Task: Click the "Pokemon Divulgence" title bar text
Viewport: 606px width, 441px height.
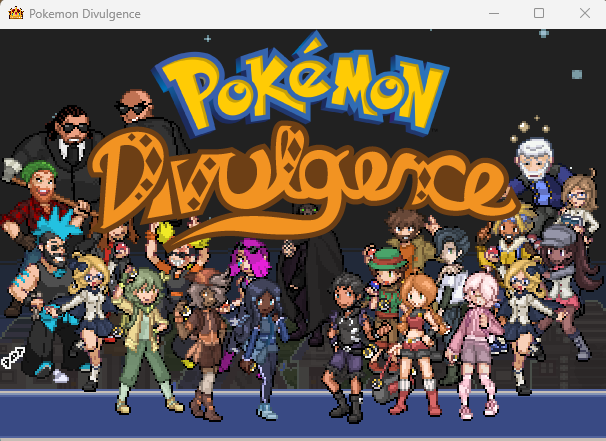Action: (85, 14)
